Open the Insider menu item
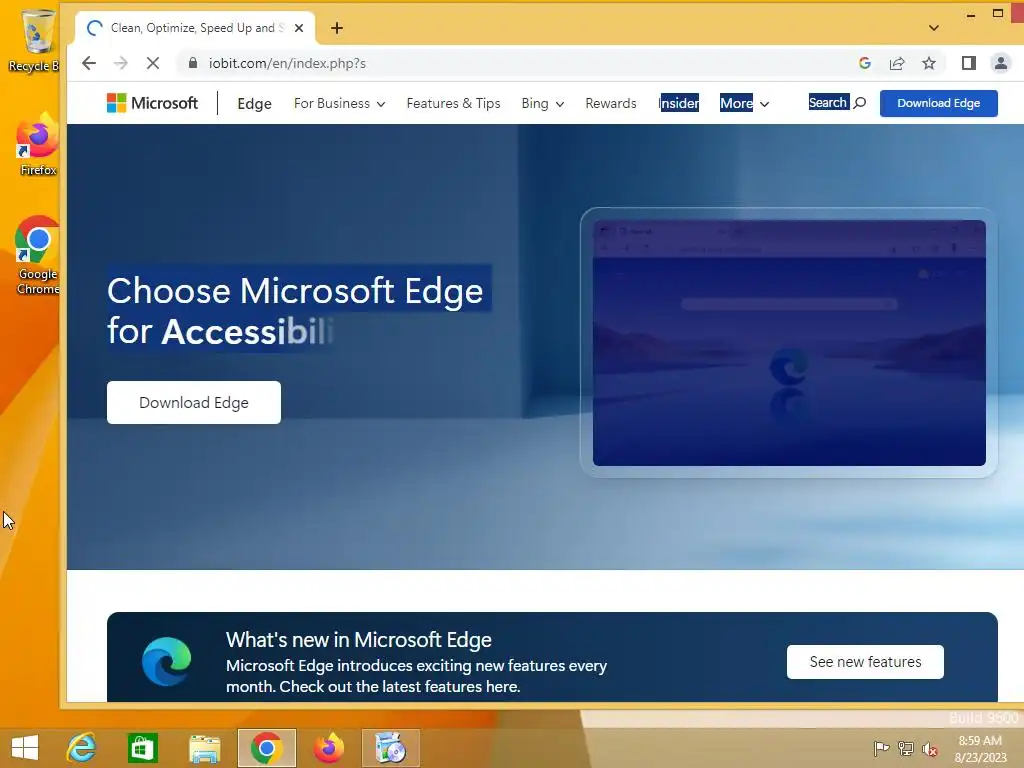This screenshot has height=768, width=1024. [679, 103]
